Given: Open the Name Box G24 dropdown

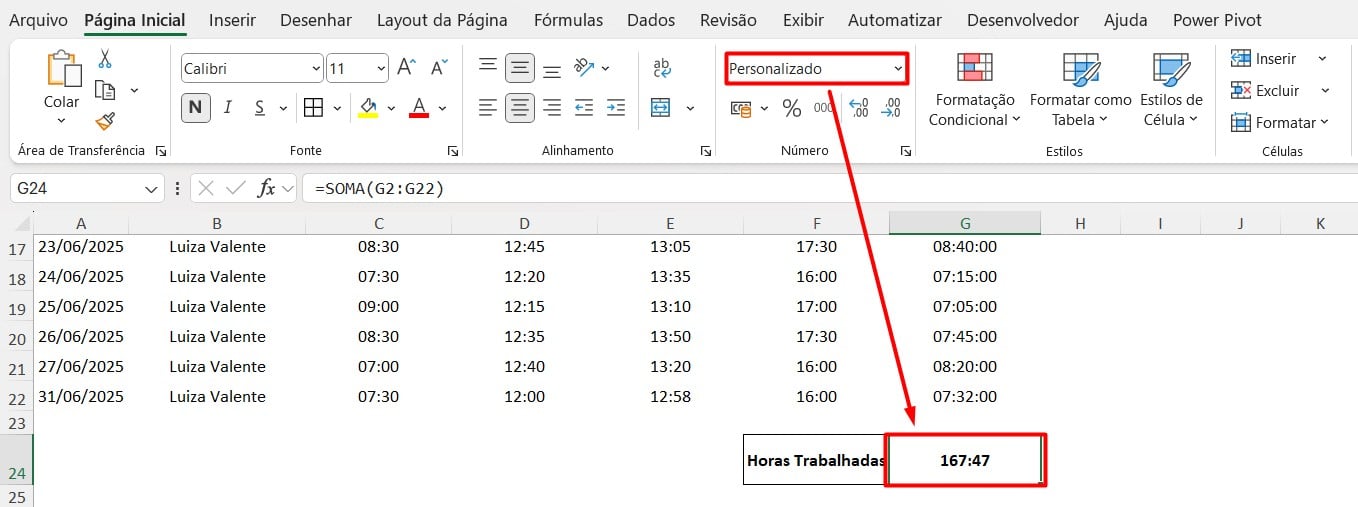Looking at the screenshot, I should tap(151, 188).
